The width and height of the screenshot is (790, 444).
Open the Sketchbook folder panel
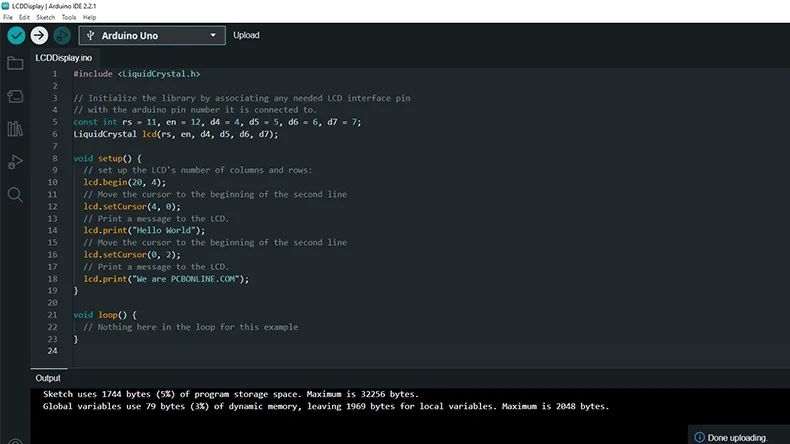[x=15, y=64]
